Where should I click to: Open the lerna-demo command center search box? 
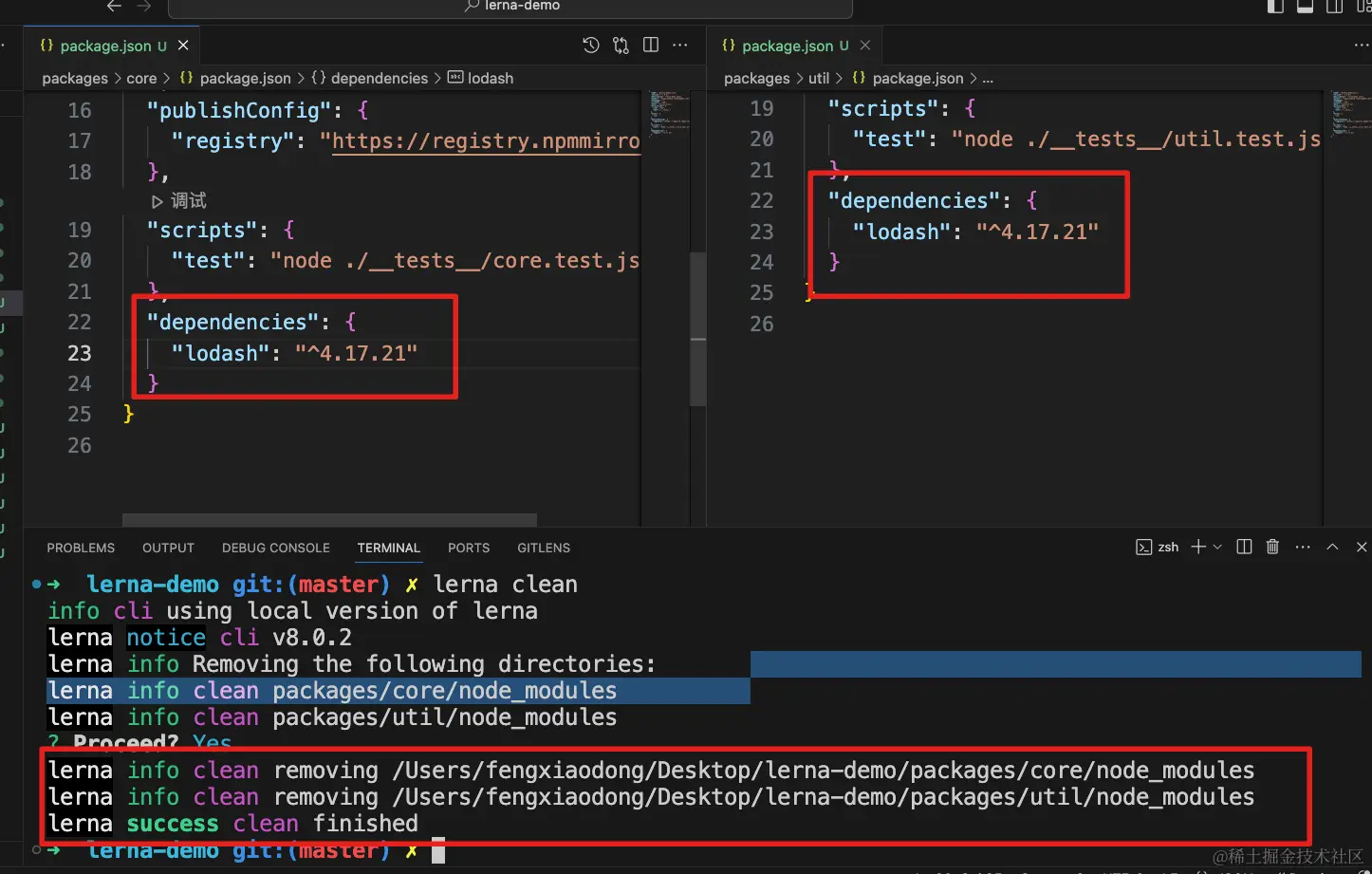click(510, 8)
